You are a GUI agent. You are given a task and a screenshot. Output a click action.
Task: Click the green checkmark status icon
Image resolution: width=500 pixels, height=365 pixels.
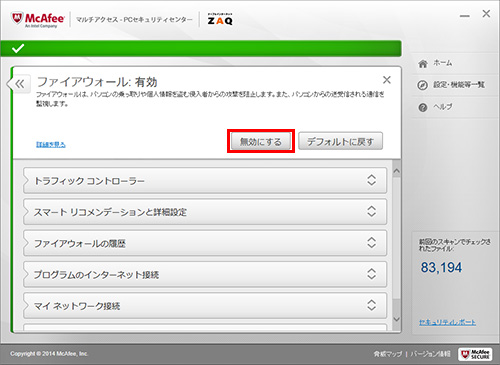click(18, 48)
